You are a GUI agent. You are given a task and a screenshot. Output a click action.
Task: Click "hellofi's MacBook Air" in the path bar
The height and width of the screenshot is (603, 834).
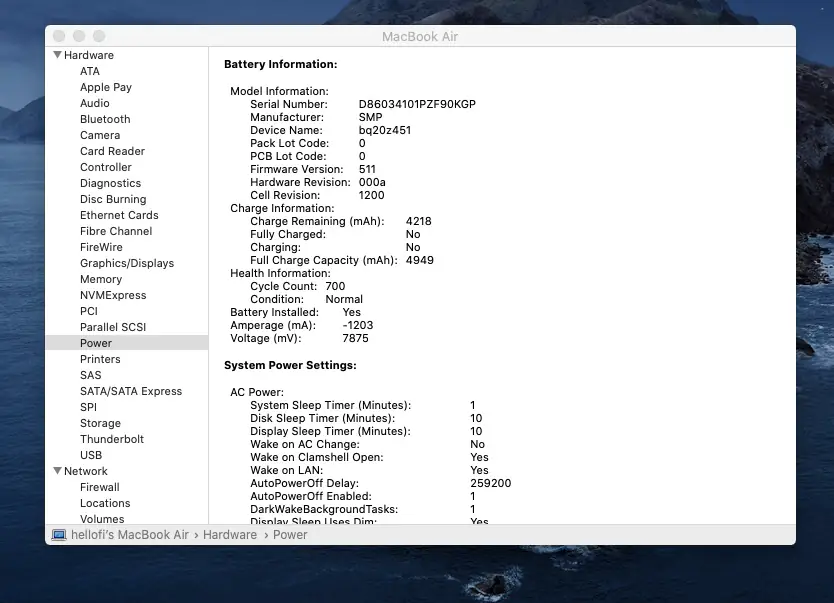129,535
